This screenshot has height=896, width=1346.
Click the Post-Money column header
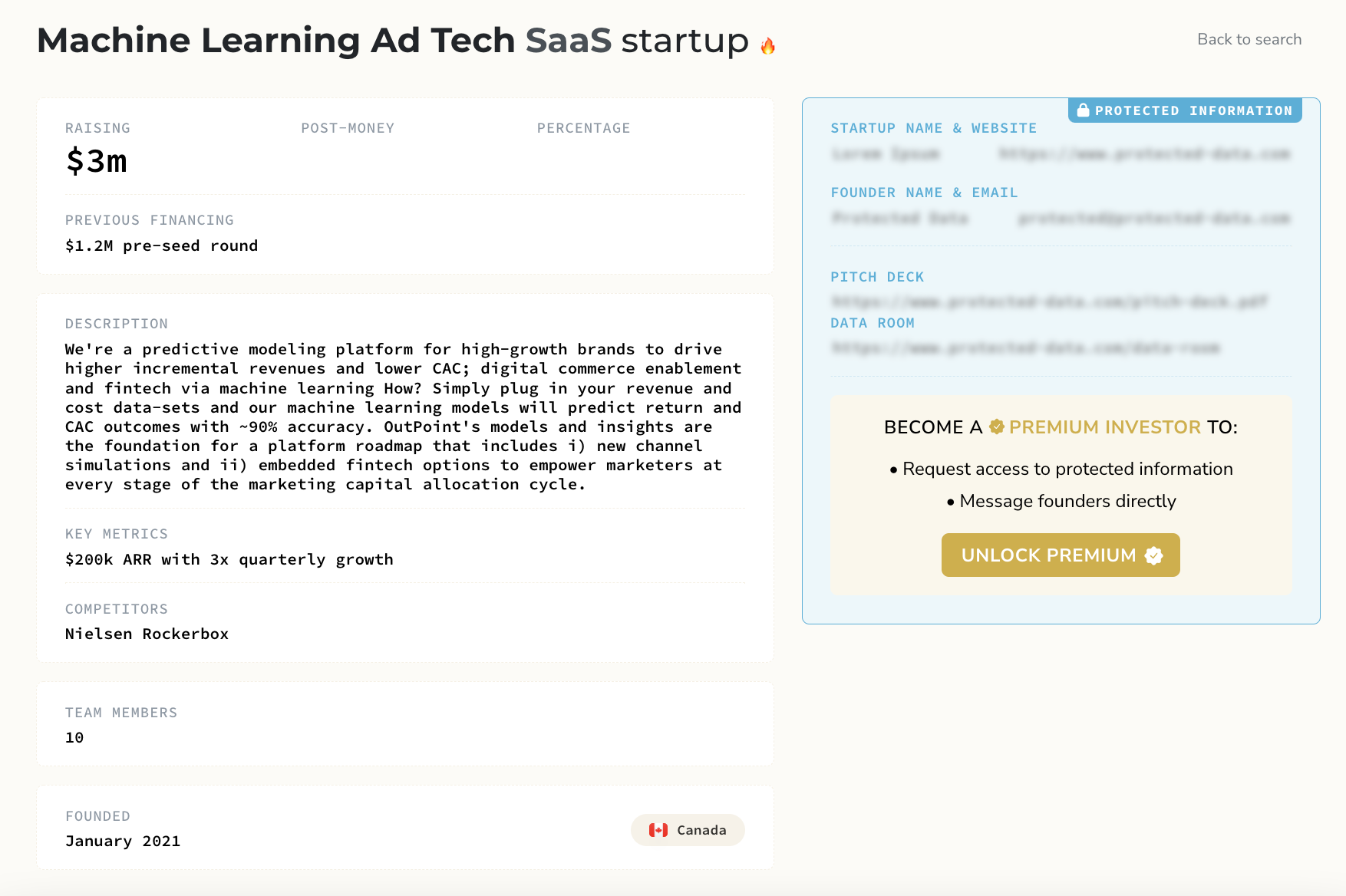(347, 127)
